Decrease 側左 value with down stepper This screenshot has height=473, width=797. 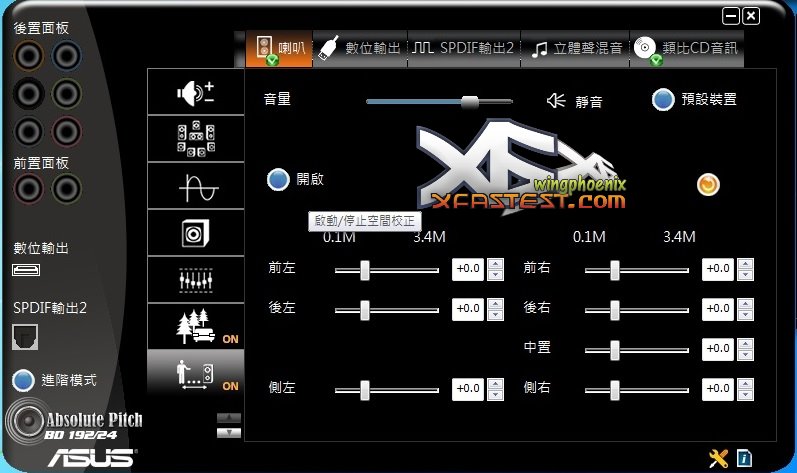pos(495,395)
